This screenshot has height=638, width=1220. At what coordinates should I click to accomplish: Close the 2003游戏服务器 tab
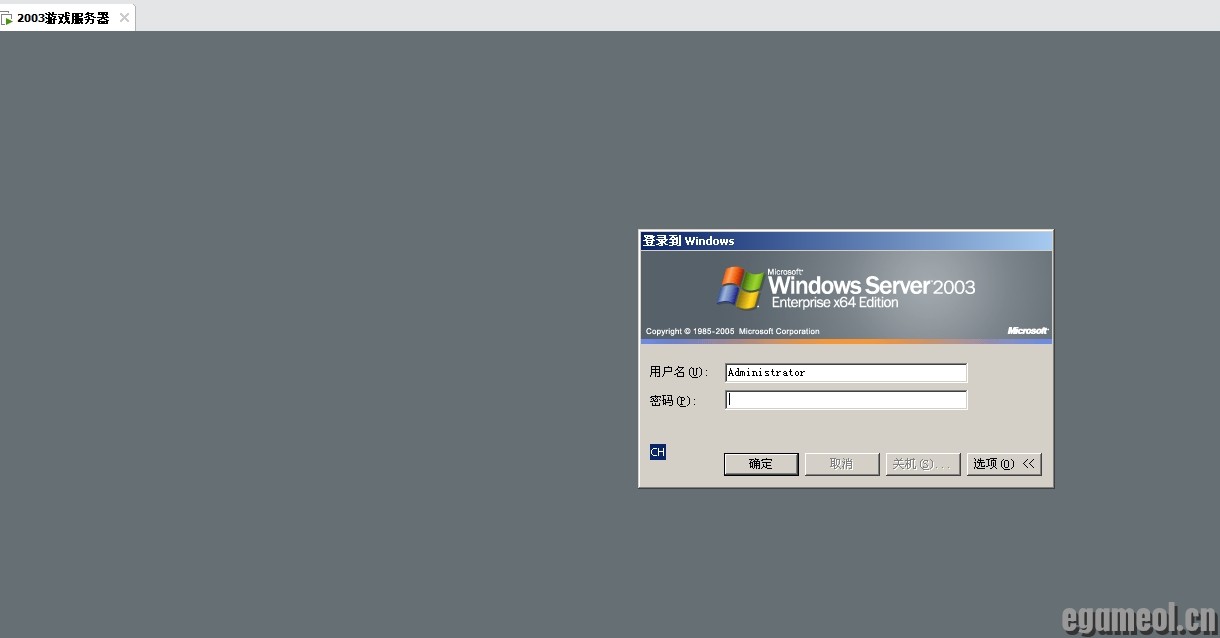click(x=124, y=18)
